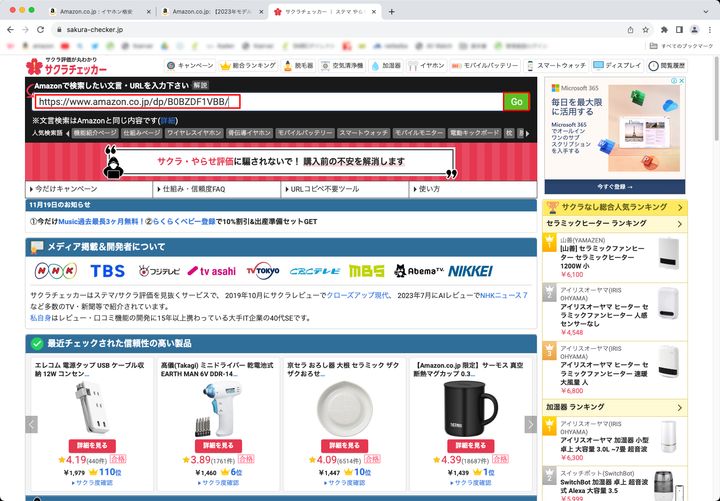Open 総合ランキング crown icon link
This screenshot has height=501, width=720.
246,65
